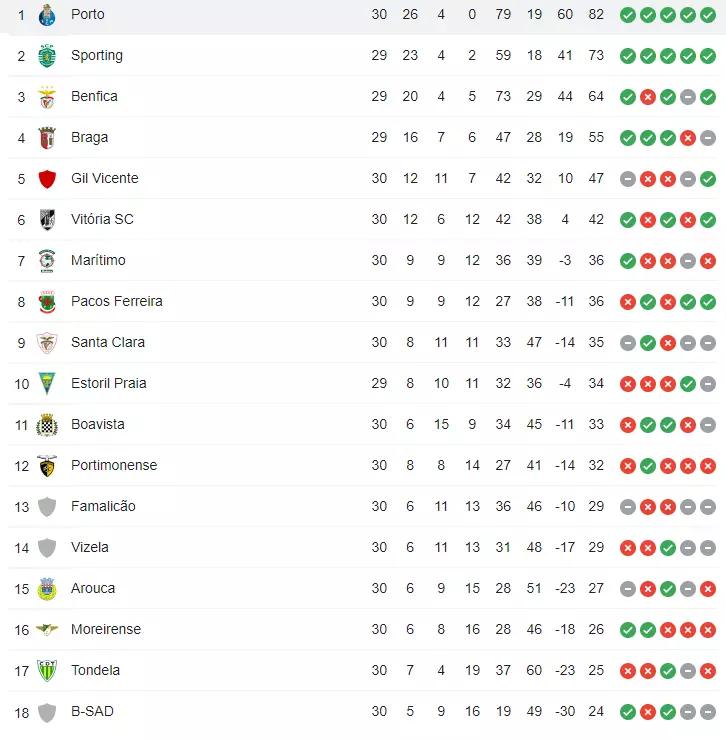The height and width of the screenshot is (739, 726).
Task: Click the Tondela club crest
Action: pyautogui.click(x=47, y=671)
